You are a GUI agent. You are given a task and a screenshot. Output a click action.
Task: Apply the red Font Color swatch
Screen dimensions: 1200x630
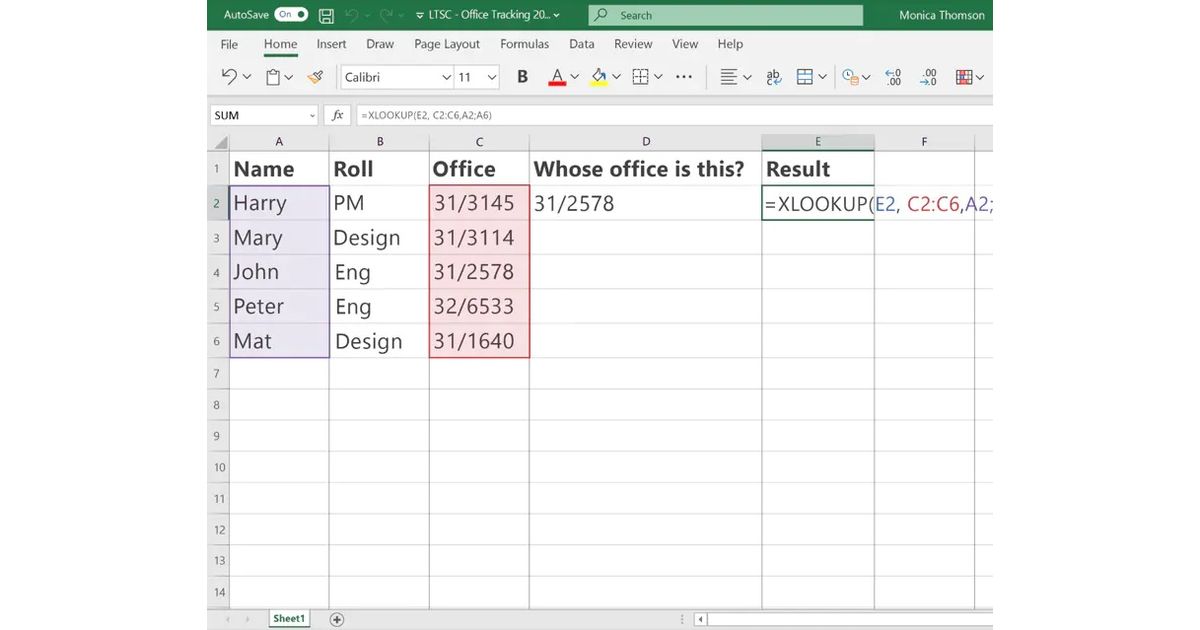[x=557, y=77]
